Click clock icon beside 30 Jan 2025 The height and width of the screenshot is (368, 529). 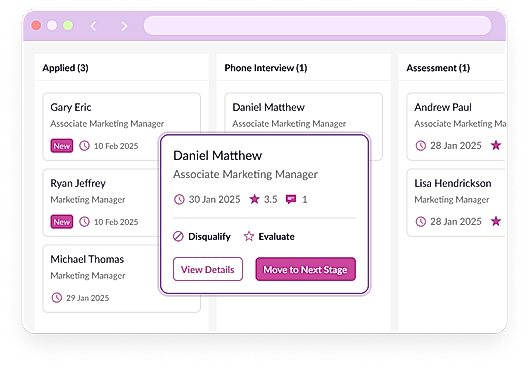(x=179, y=199)
